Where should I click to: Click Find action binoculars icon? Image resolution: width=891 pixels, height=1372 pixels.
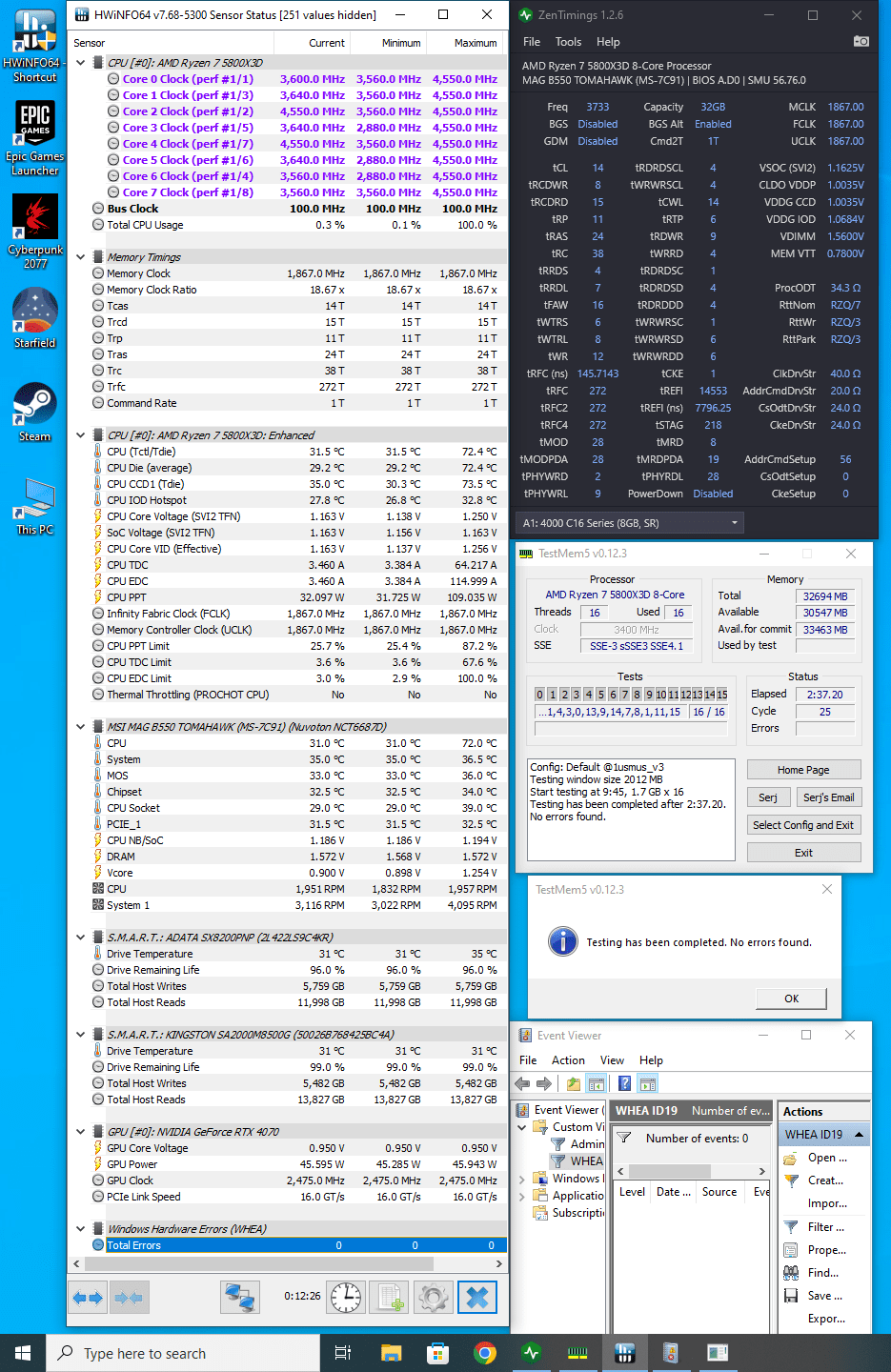tap(791, 1273)
